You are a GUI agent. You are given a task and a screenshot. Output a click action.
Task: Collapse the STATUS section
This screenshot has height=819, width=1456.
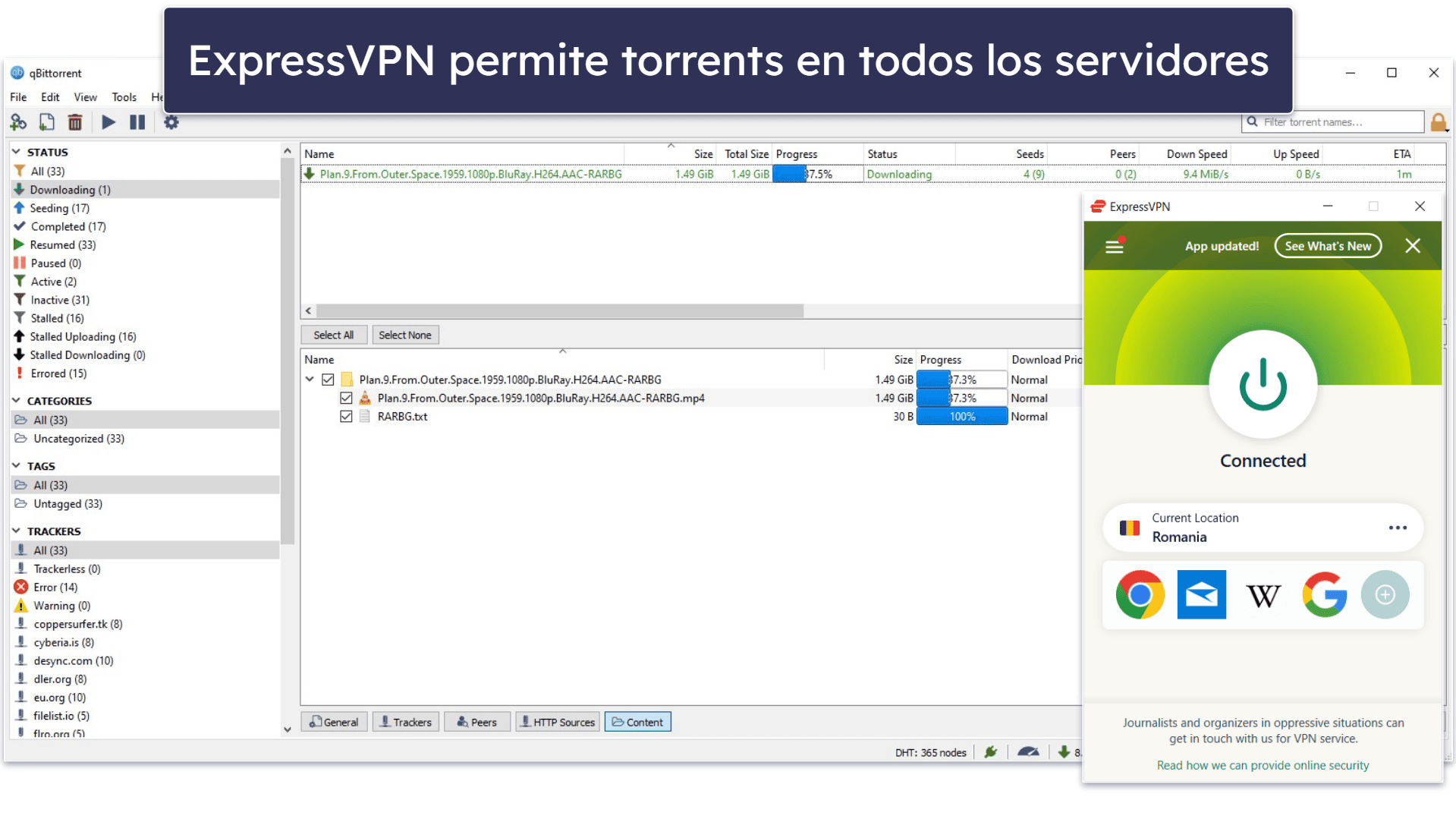click(x=16, y=152)
